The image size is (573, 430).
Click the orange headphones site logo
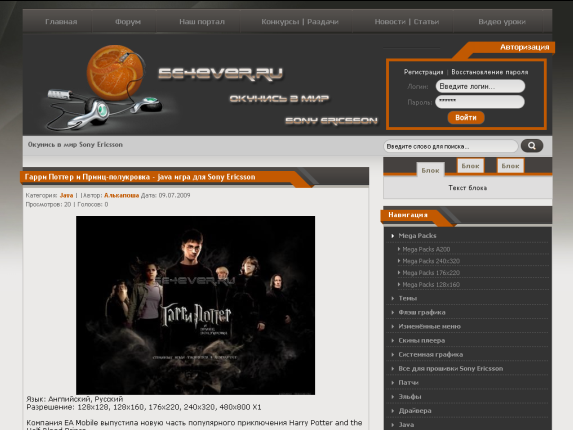click(x=106, y=88)
